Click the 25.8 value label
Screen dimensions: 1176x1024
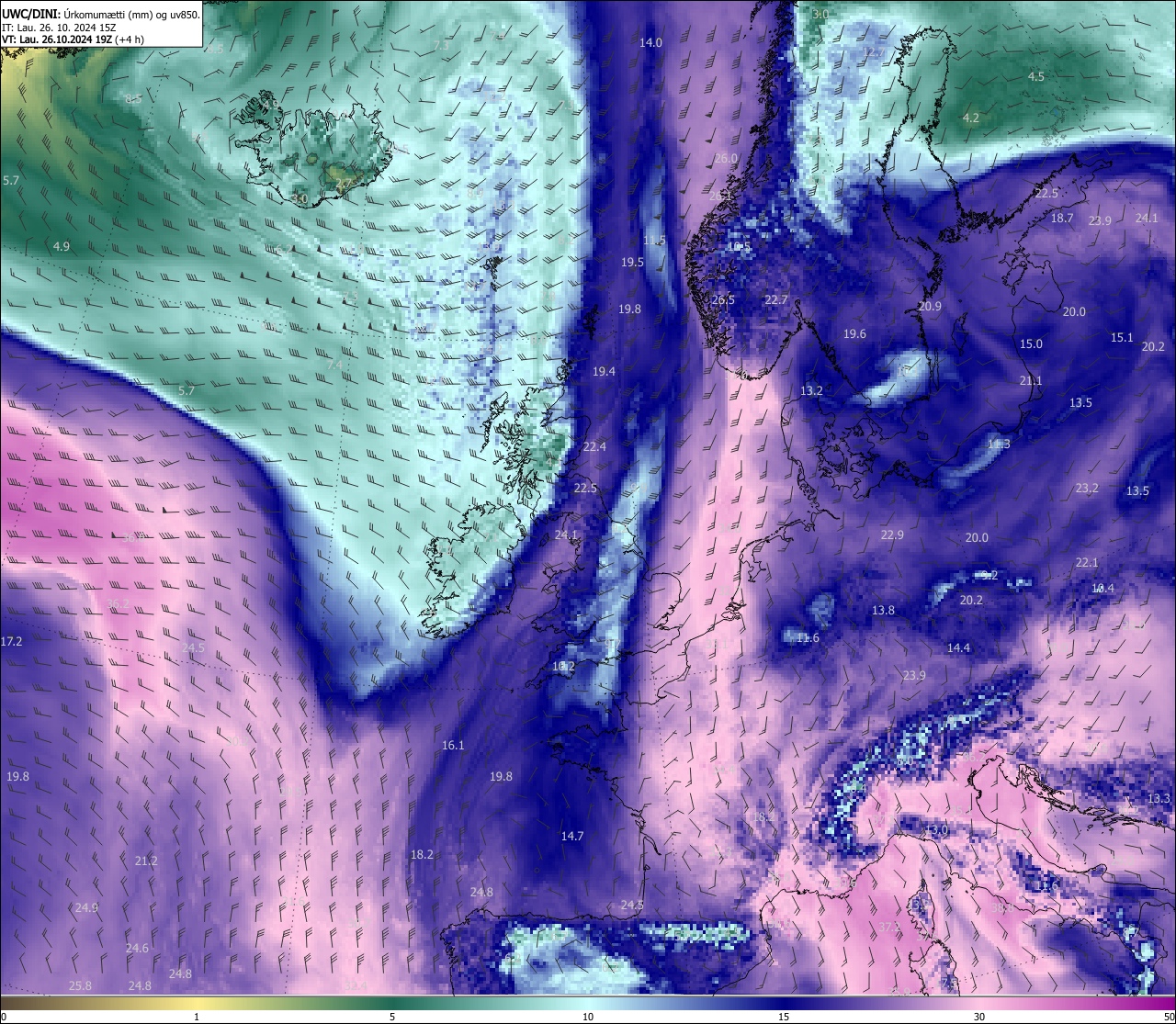pos(80,986)
